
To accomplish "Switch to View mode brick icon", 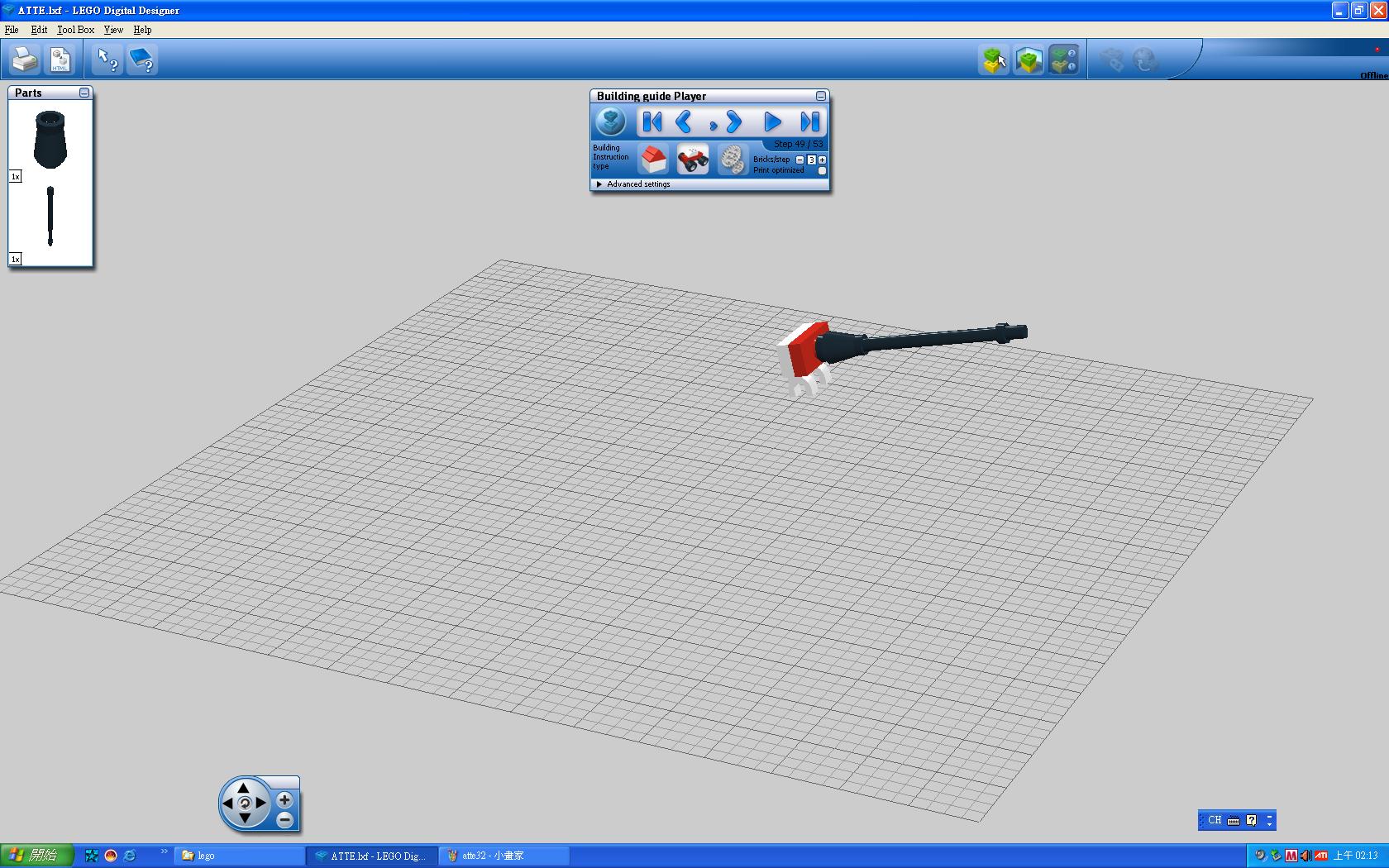I will tap(1029, 60).
